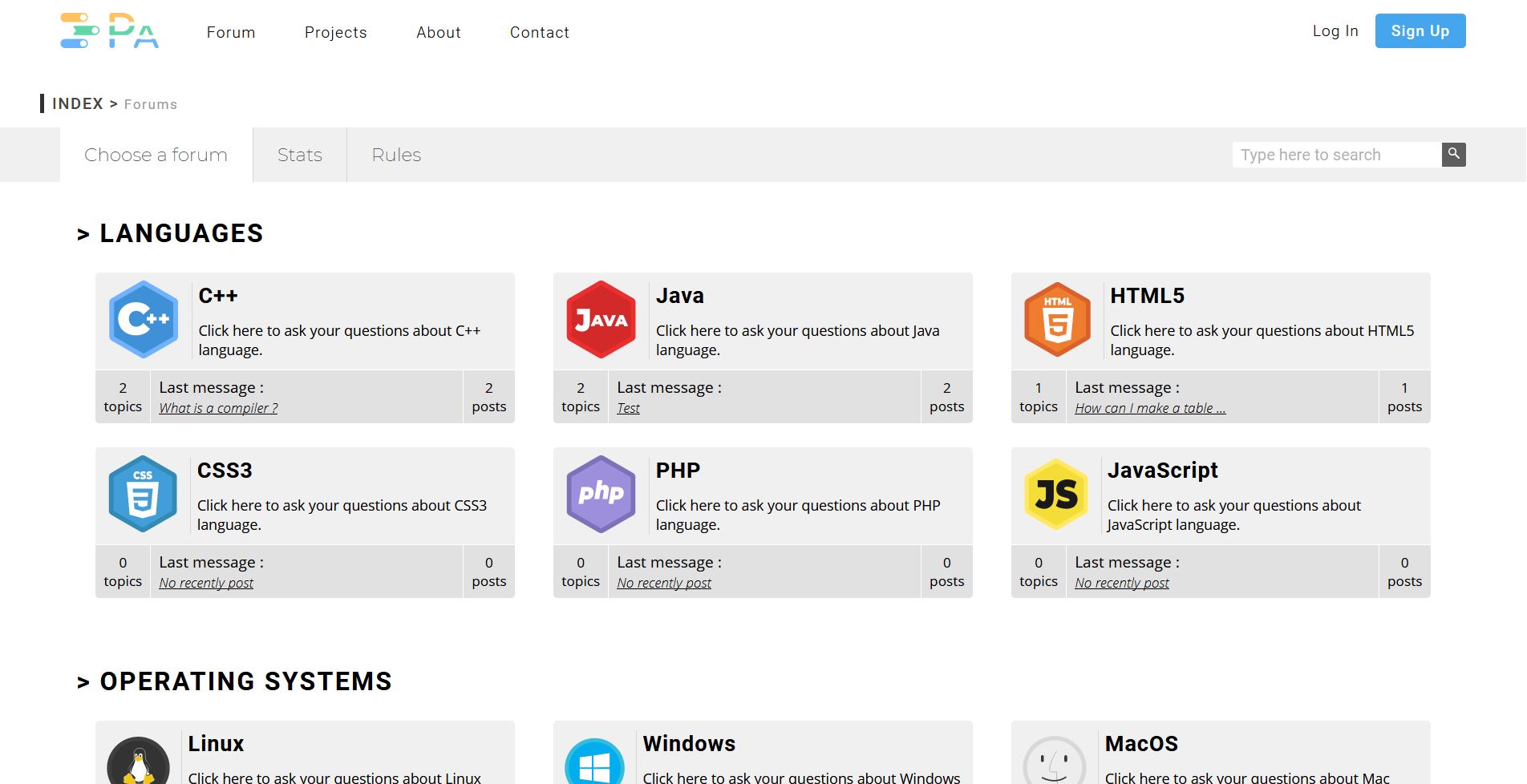Click the Linux forum description text
The image size is (1527, 784).
334,777
